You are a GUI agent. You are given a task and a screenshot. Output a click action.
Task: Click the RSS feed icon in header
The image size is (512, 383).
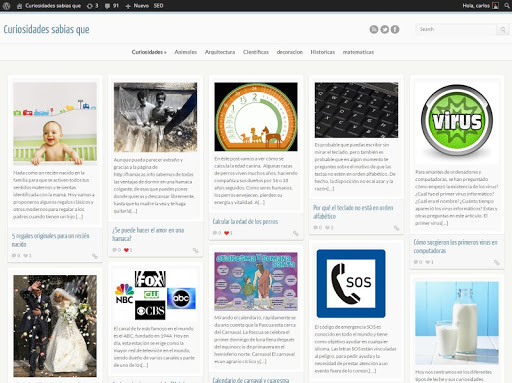(374, 29)
